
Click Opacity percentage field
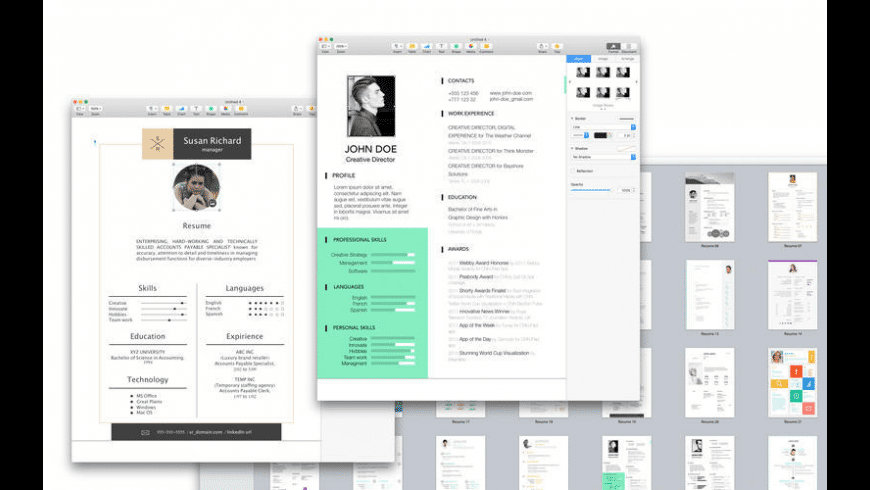[624, 190]
